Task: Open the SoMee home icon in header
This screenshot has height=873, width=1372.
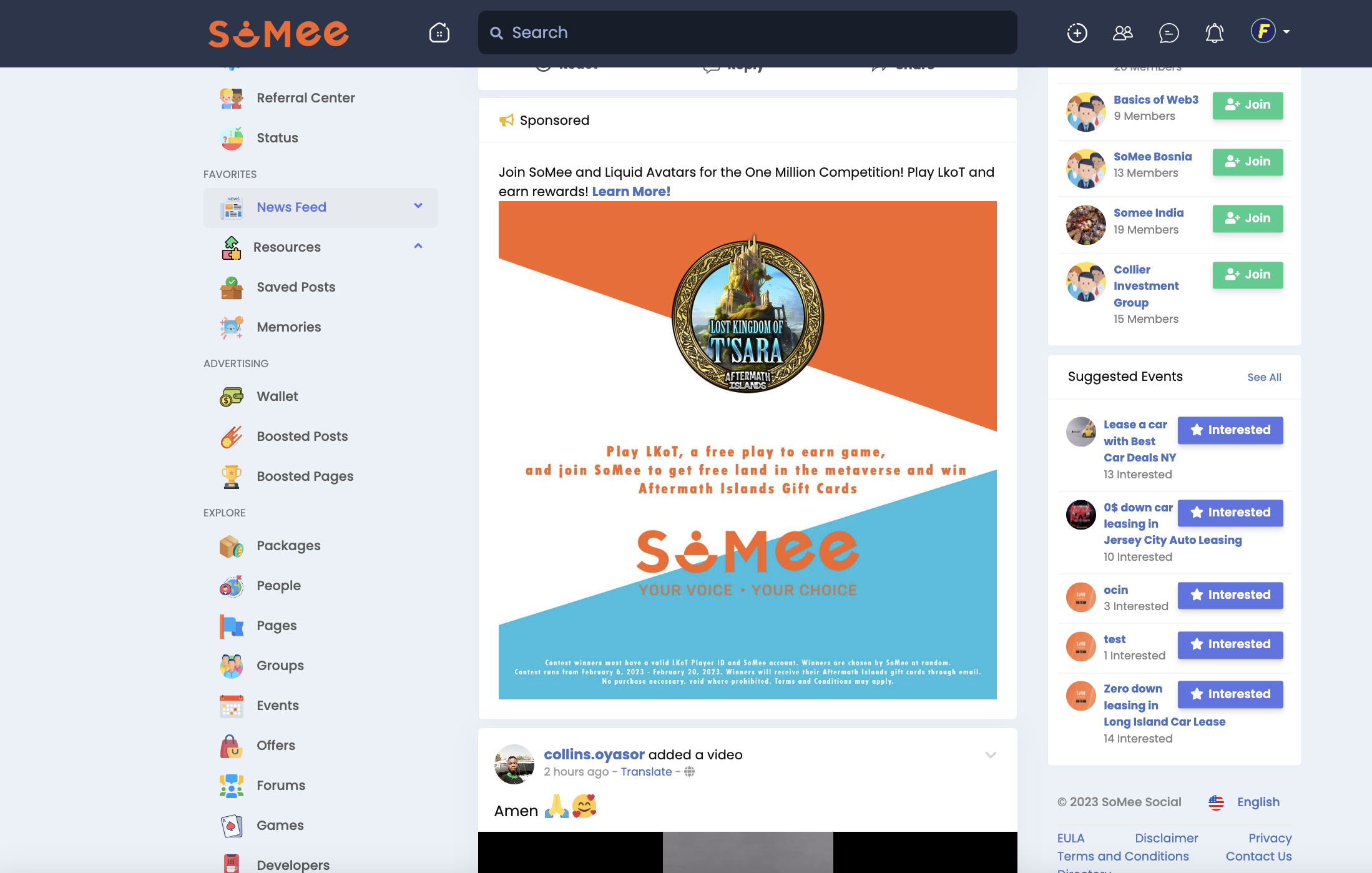Action: (439, 32)
